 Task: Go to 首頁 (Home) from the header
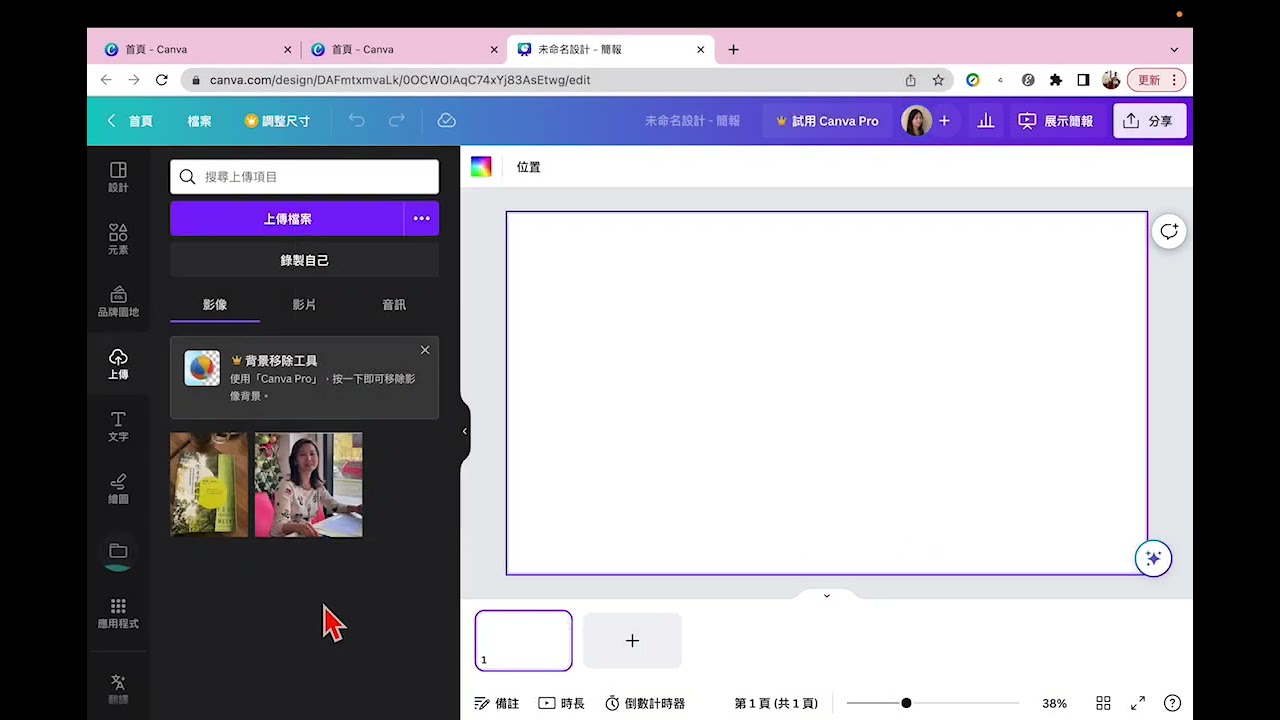click(x=130, y=121)
